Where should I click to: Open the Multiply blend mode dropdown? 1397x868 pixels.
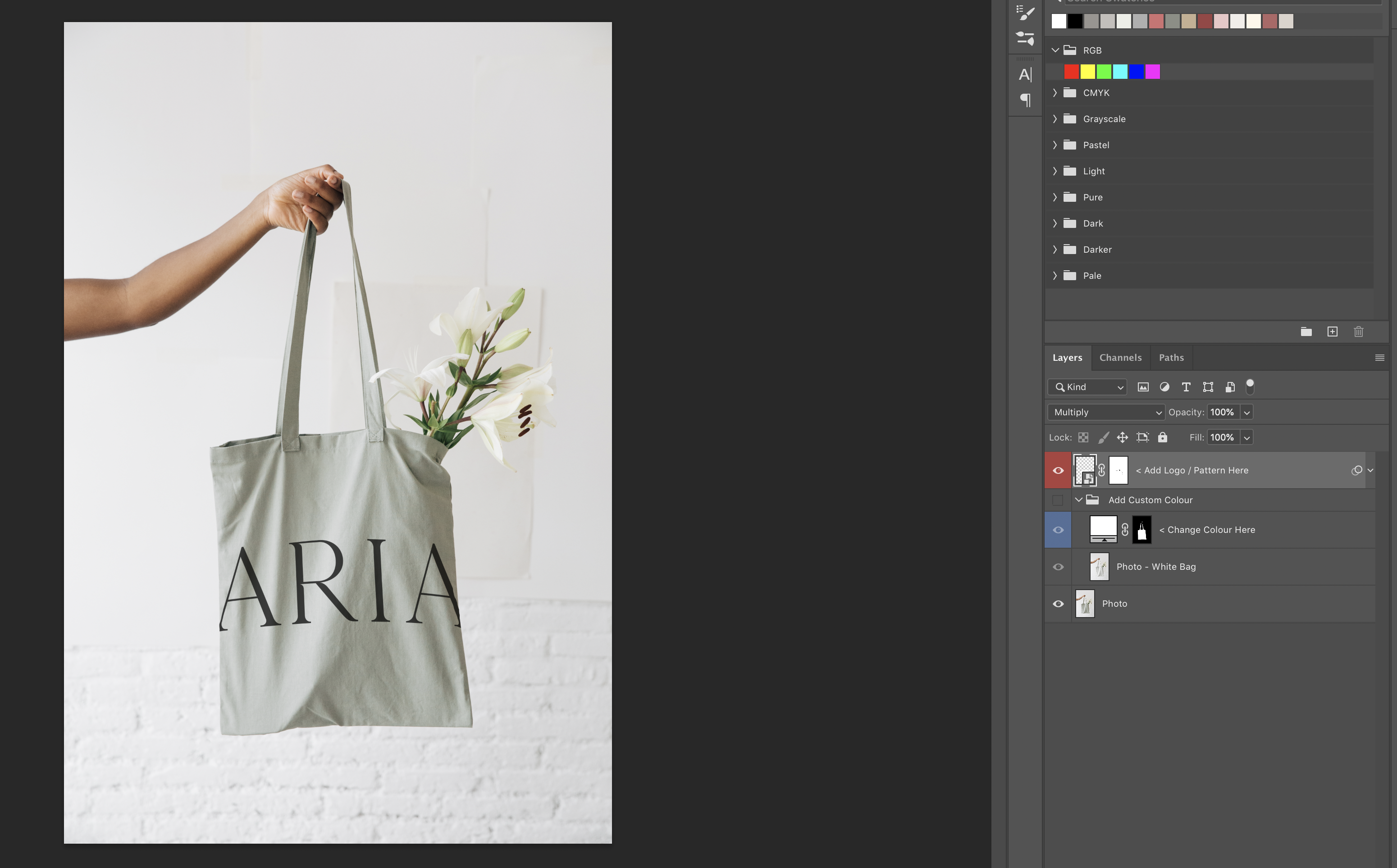coord(1106,412)
